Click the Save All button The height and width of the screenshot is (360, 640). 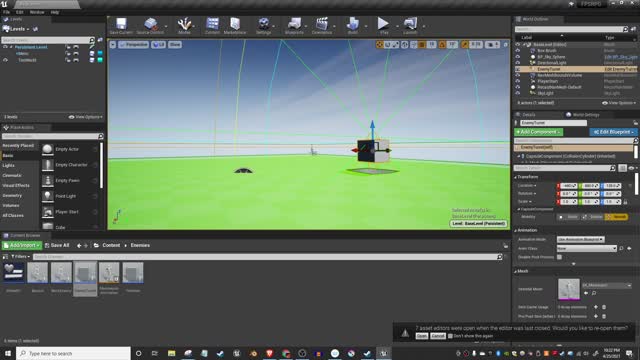(57, 245)
